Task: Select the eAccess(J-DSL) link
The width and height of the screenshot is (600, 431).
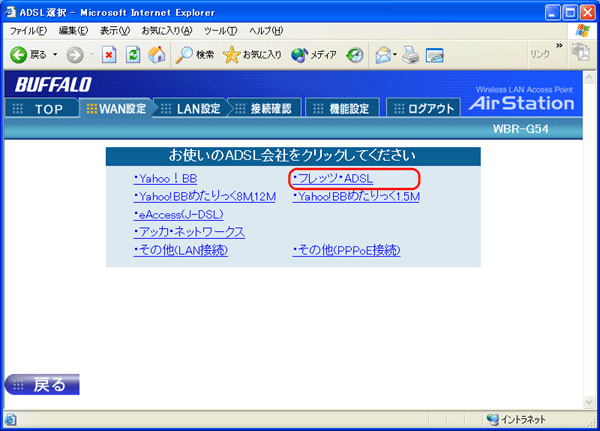Action: pyautogui.click(x=179, y=214)
